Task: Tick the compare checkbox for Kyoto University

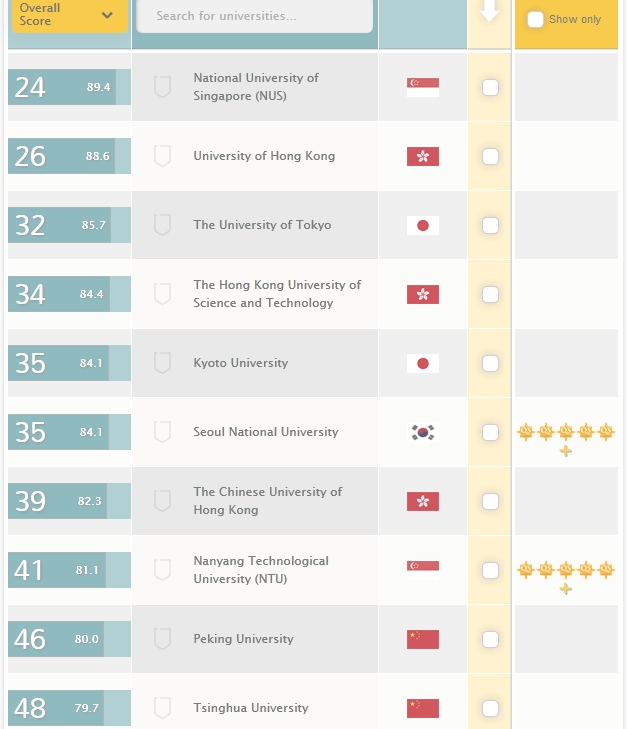Action: click(x=490, y=363)
